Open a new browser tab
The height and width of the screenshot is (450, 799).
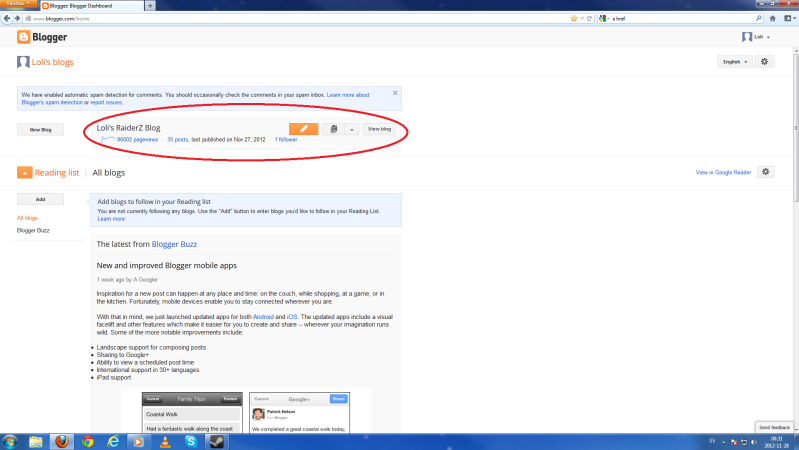coord(150,6)
